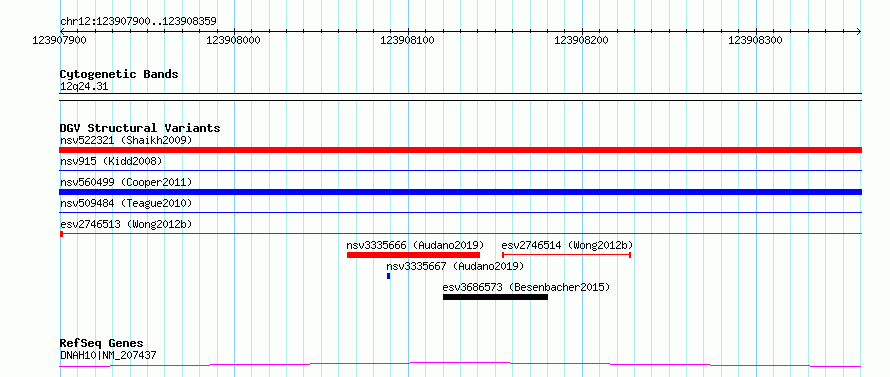Select the red nsv3335666 variant bar

[413, 255]
